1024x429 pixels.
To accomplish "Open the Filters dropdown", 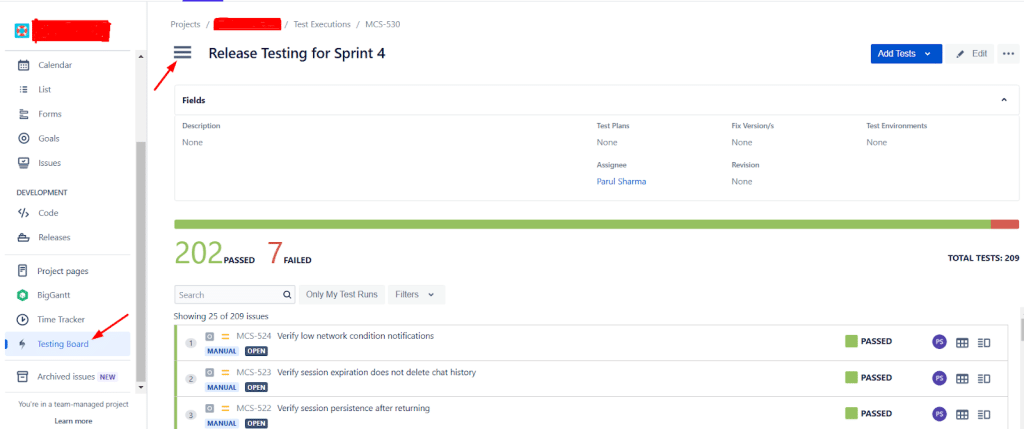I will pos(416,294).
